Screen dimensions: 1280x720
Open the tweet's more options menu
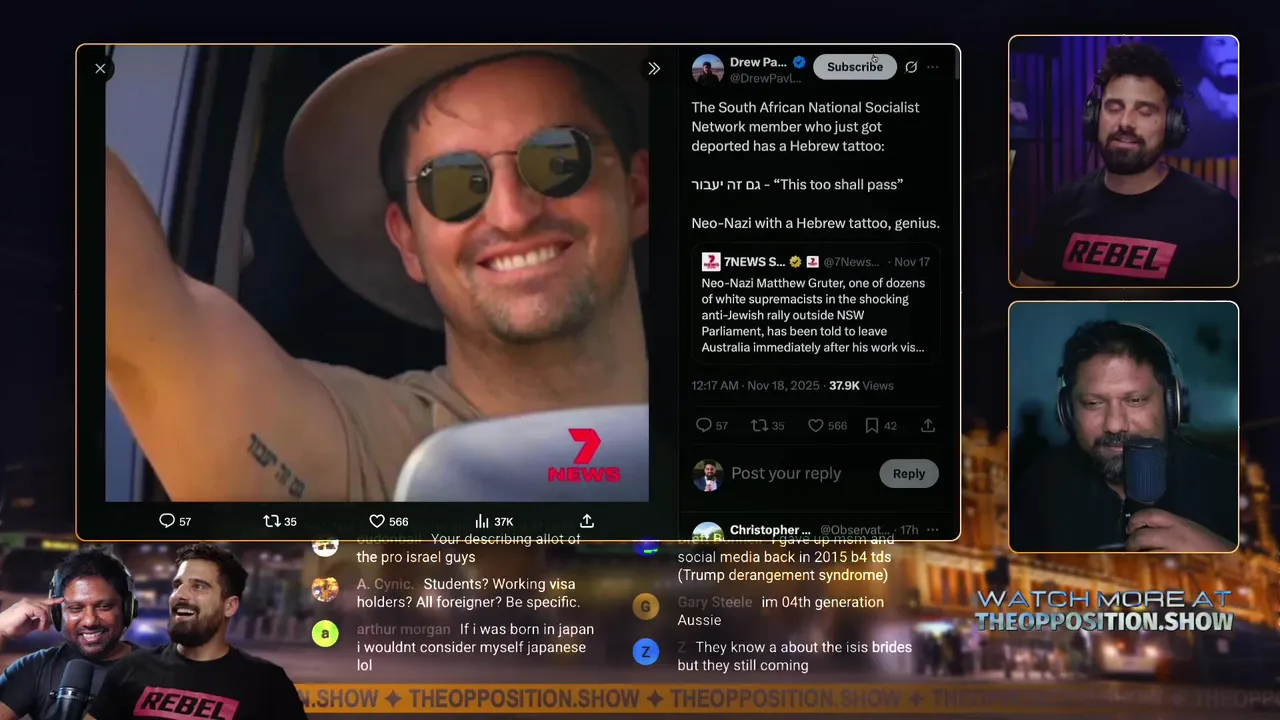click(x=933, y=67)
